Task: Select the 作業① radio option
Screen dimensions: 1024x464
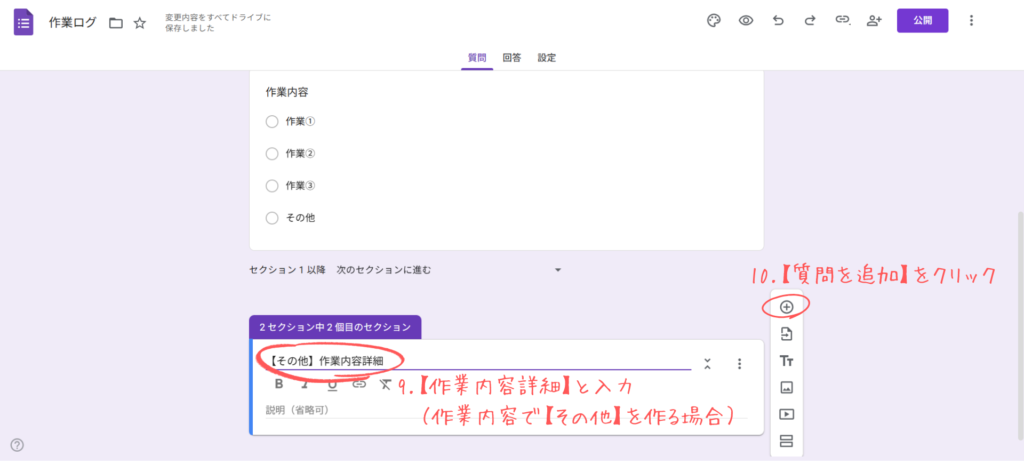Action: click(x=272, y=122)
